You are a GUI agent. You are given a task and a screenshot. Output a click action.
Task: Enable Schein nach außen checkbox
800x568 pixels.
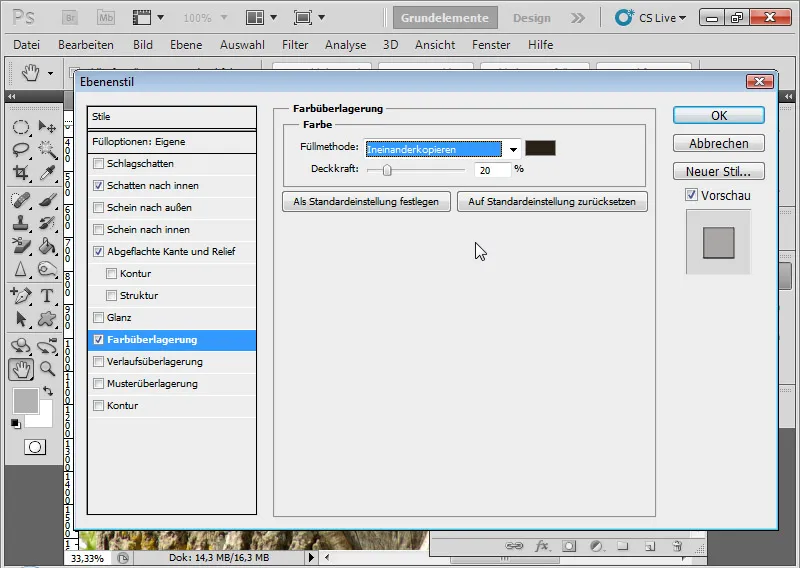coord(98,208)
